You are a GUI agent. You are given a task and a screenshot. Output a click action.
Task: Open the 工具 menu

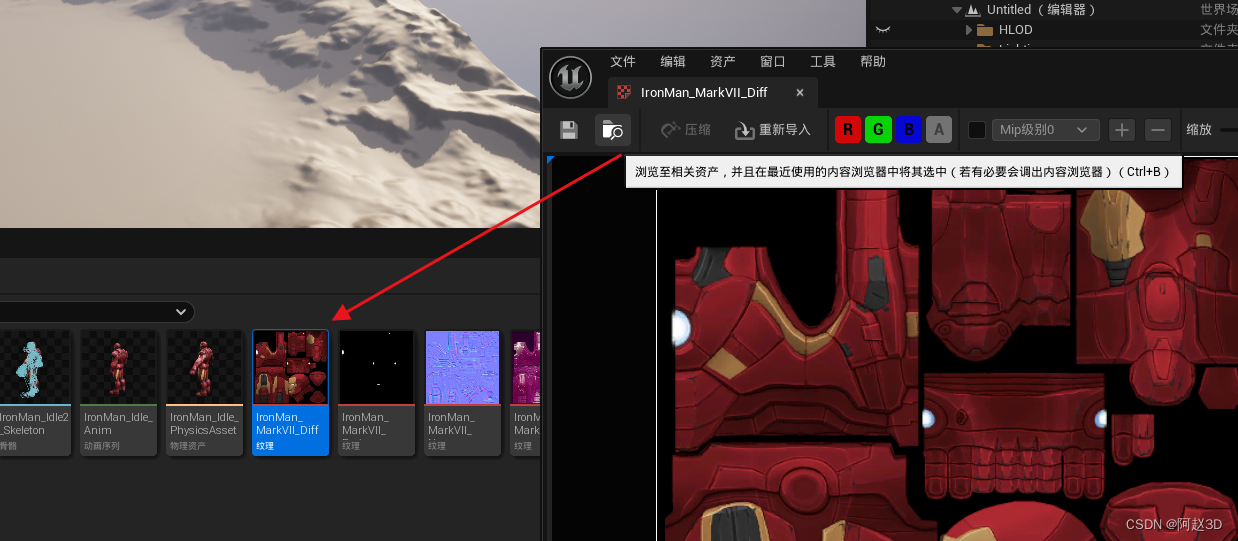[x=823, y=62]
